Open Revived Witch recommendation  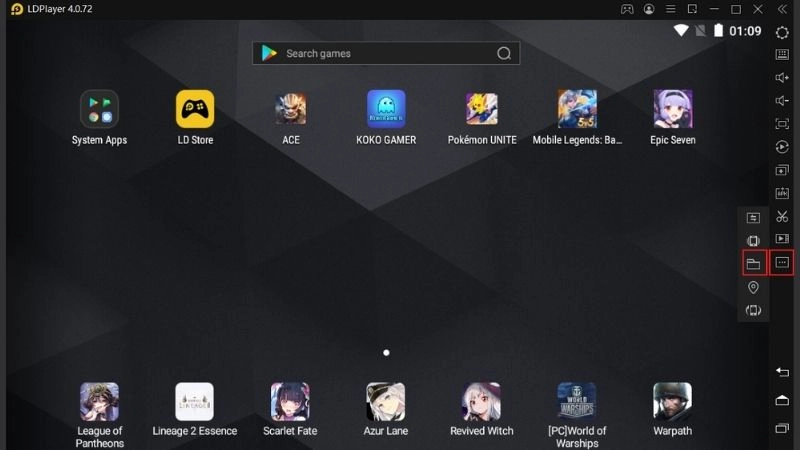pyautogui.click(x=482, y=402)
